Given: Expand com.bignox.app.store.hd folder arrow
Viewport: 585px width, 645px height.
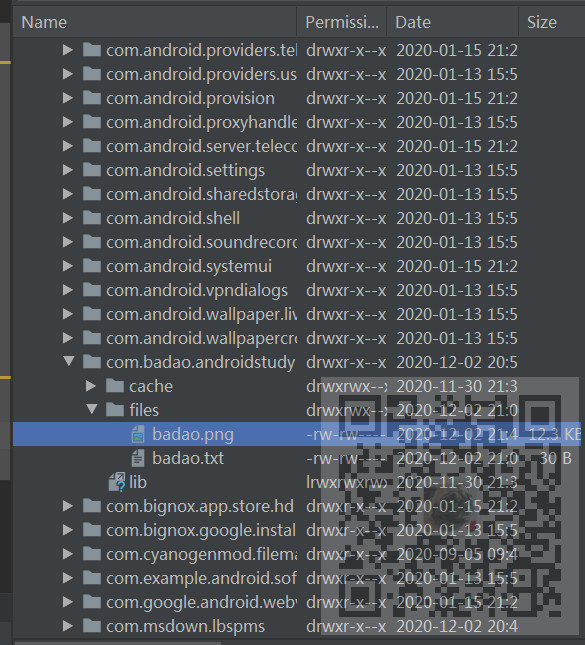Looking at the screenshot, I should coord(68,506).
